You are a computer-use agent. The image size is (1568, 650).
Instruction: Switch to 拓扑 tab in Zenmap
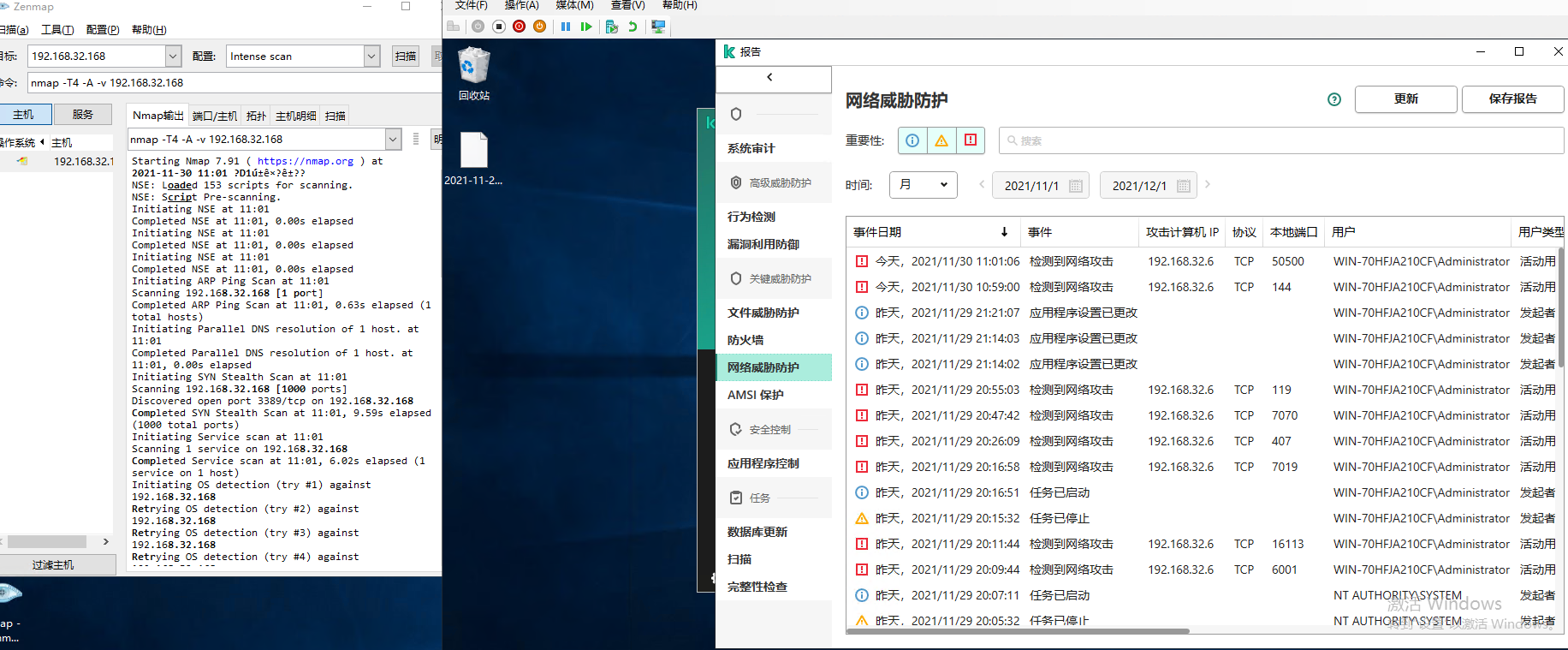(x=256, y=116)
